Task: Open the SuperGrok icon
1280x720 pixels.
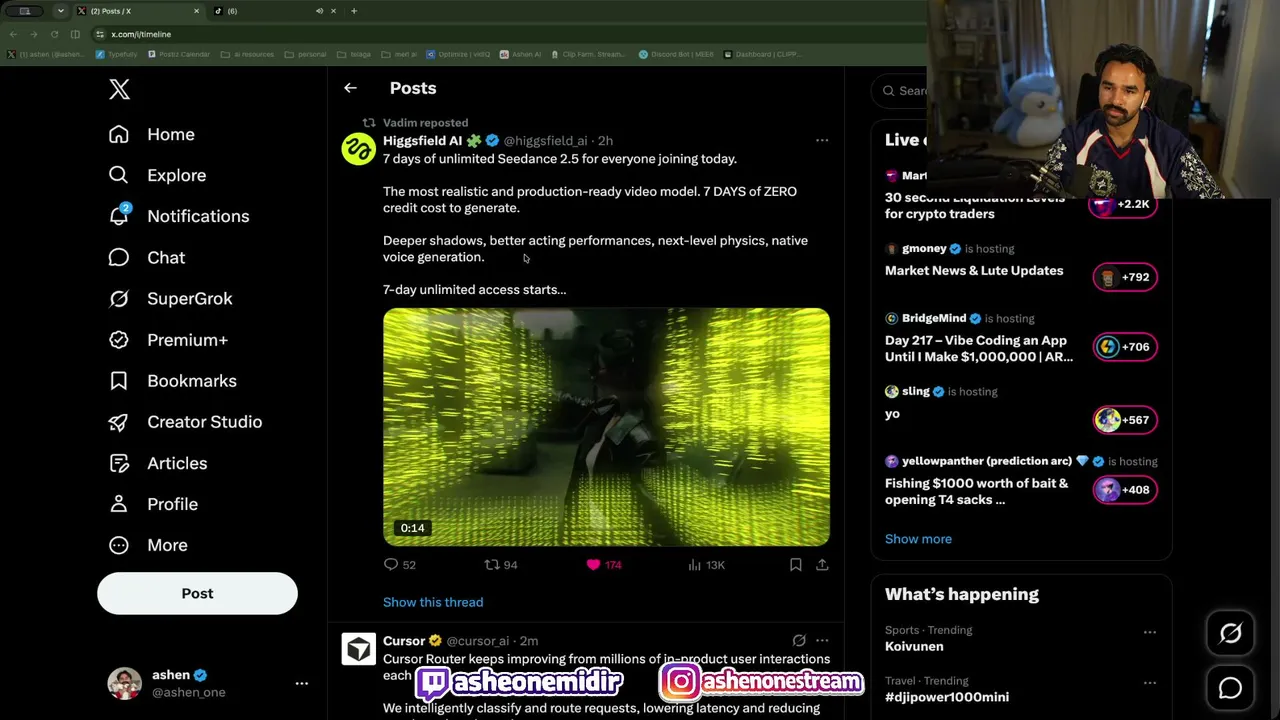Action: (x=119, y=298)
